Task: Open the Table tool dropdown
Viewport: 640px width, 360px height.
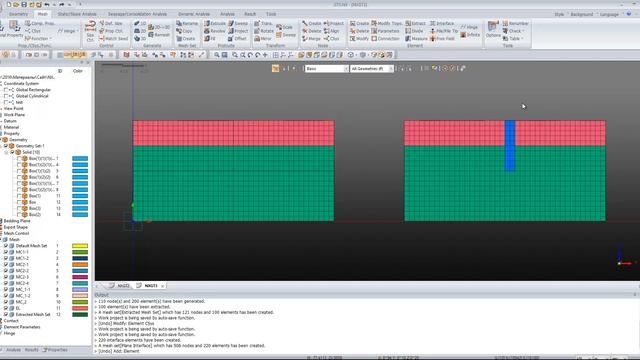Action: tap(513, 38)
